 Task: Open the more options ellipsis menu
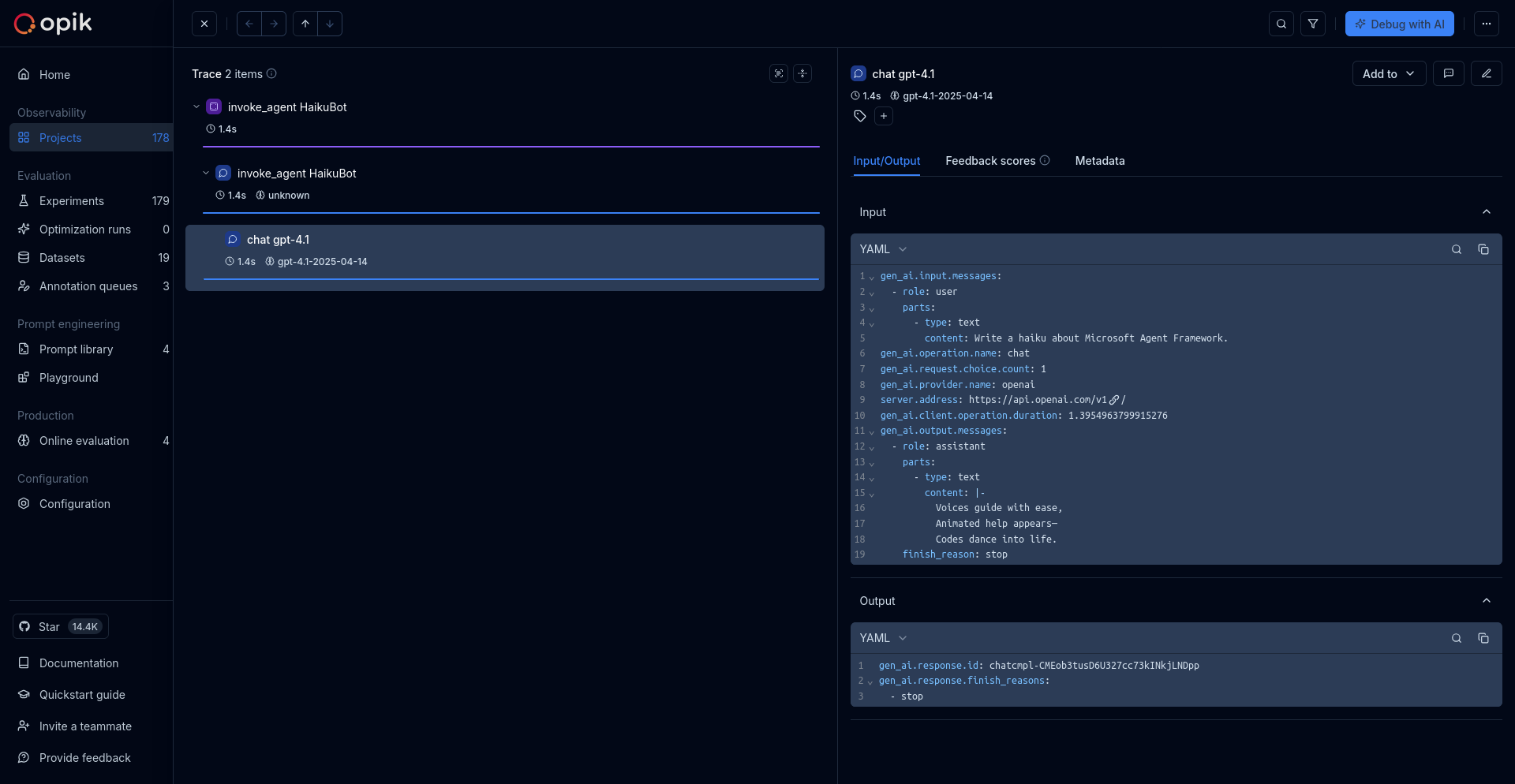[x=1487, y=24]
